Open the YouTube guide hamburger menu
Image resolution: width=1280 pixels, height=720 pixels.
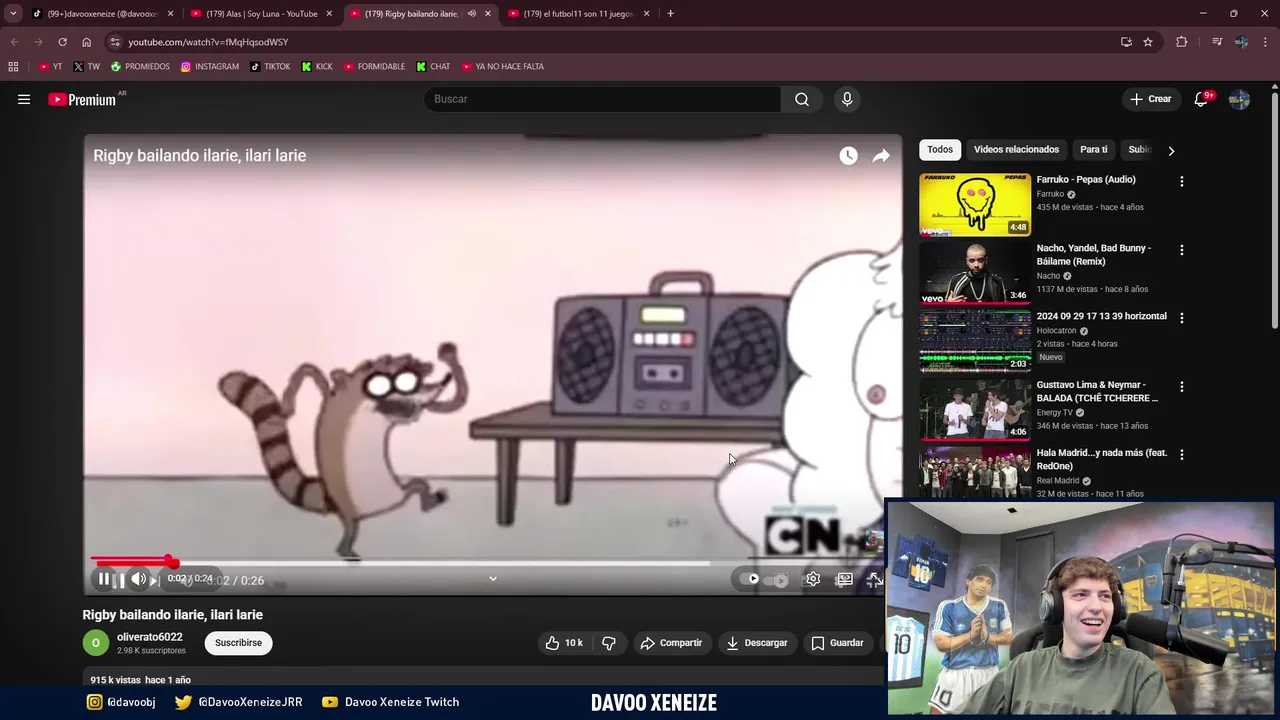[24, 99]
